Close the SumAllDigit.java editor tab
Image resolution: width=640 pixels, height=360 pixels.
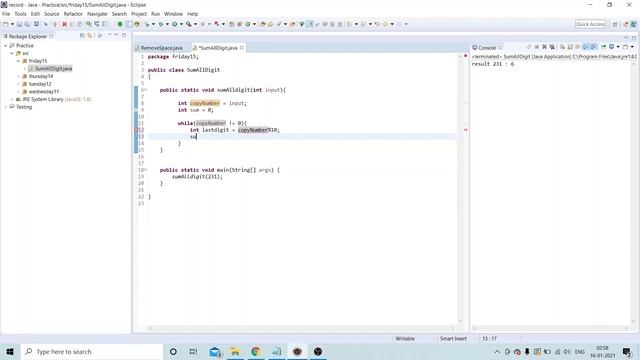coord(242,48)
